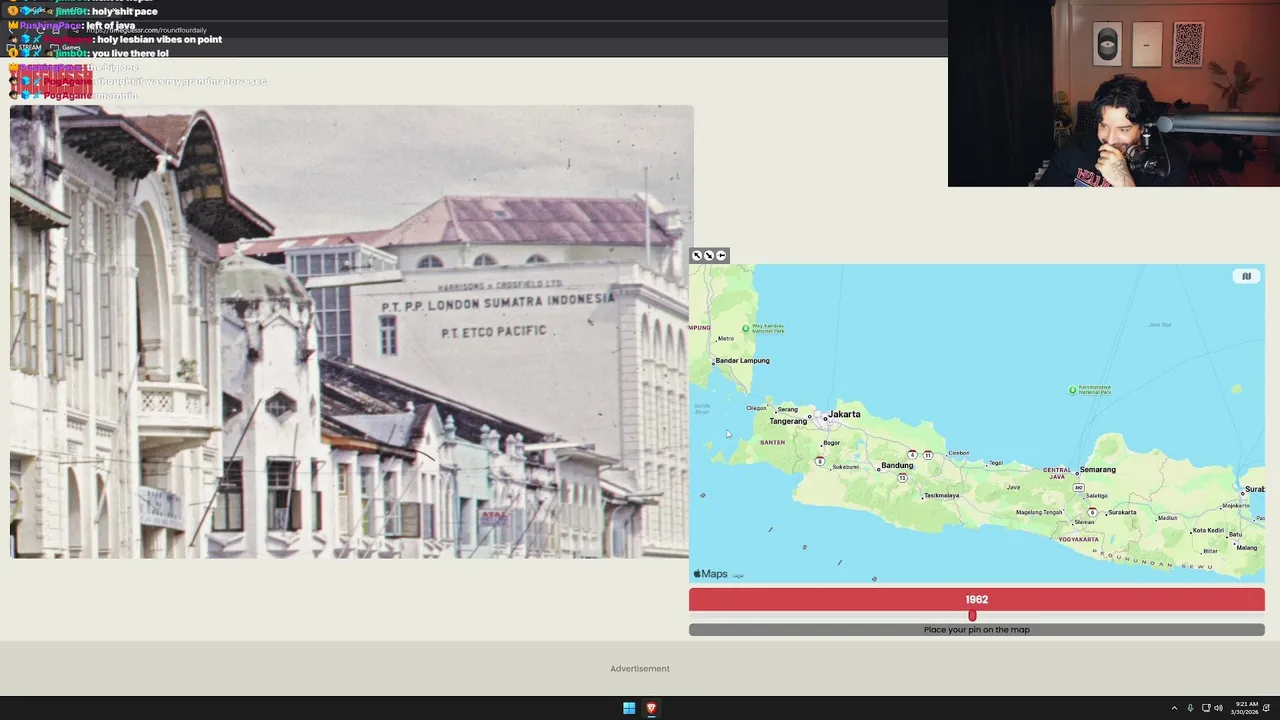Place pin on Salatiga label

[x=1096, y=495]
